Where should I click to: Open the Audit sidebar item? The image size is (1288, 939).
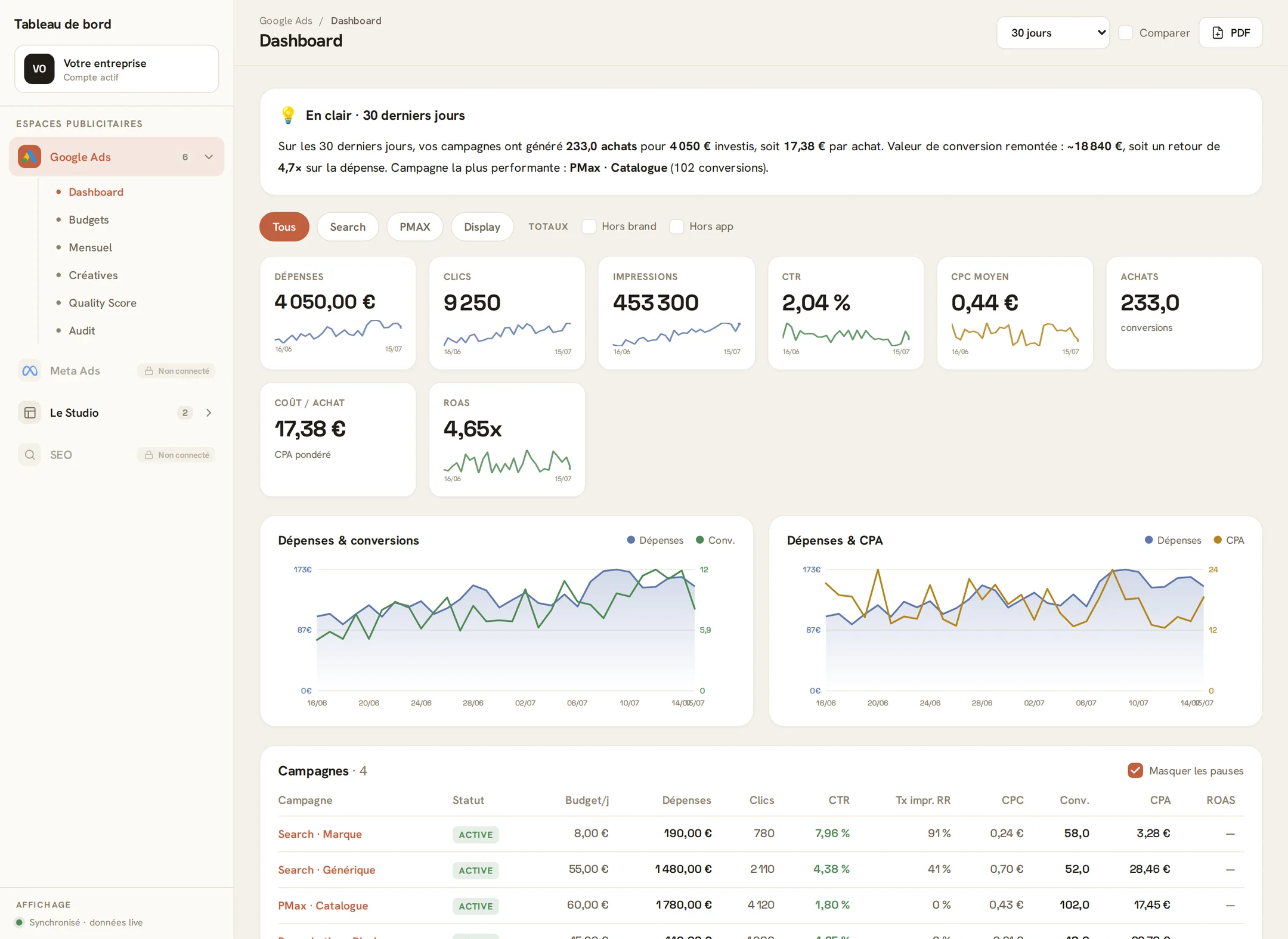[x=82, y=330]
